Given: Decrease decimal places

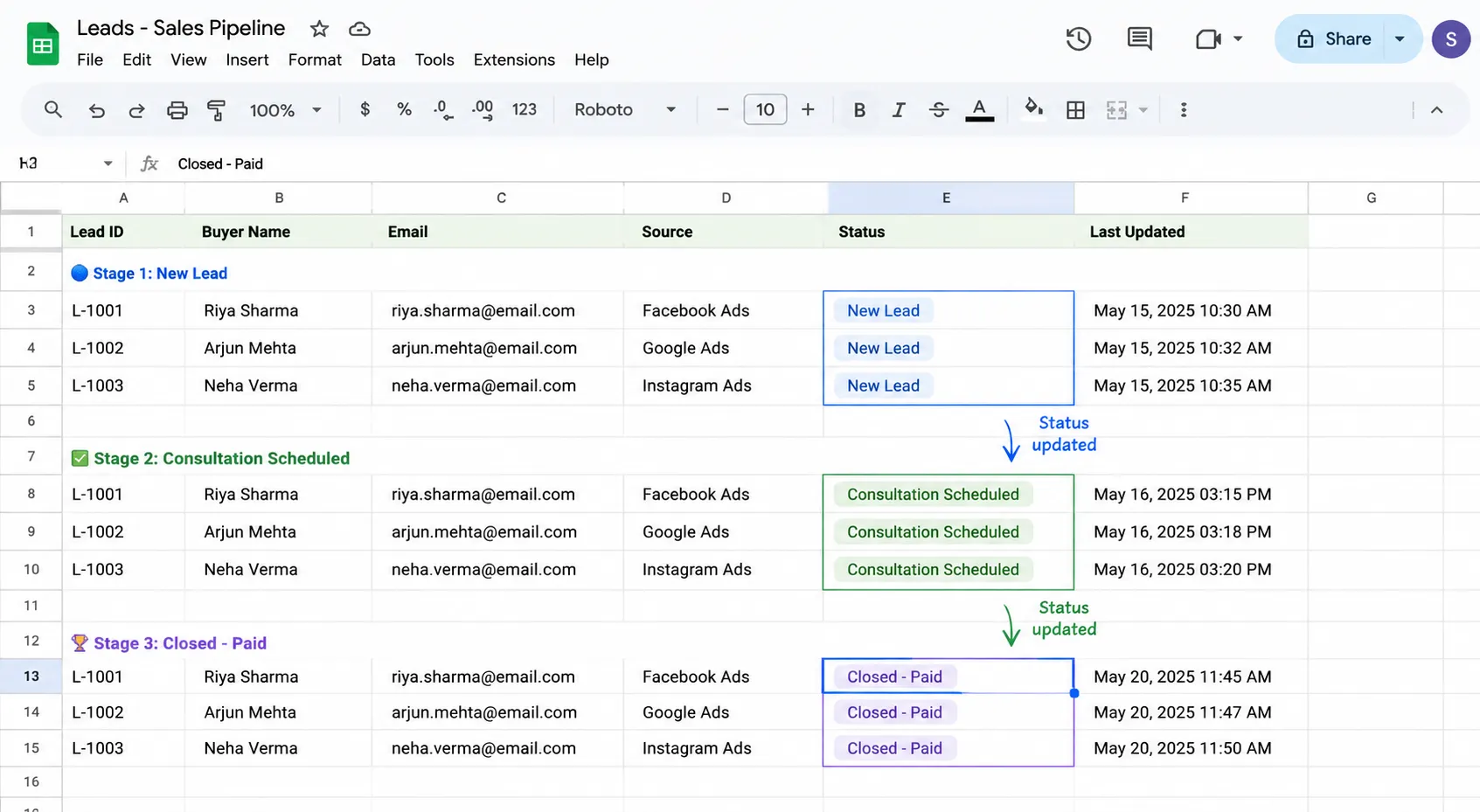Looking at the screenshot, I should (443, 109).
